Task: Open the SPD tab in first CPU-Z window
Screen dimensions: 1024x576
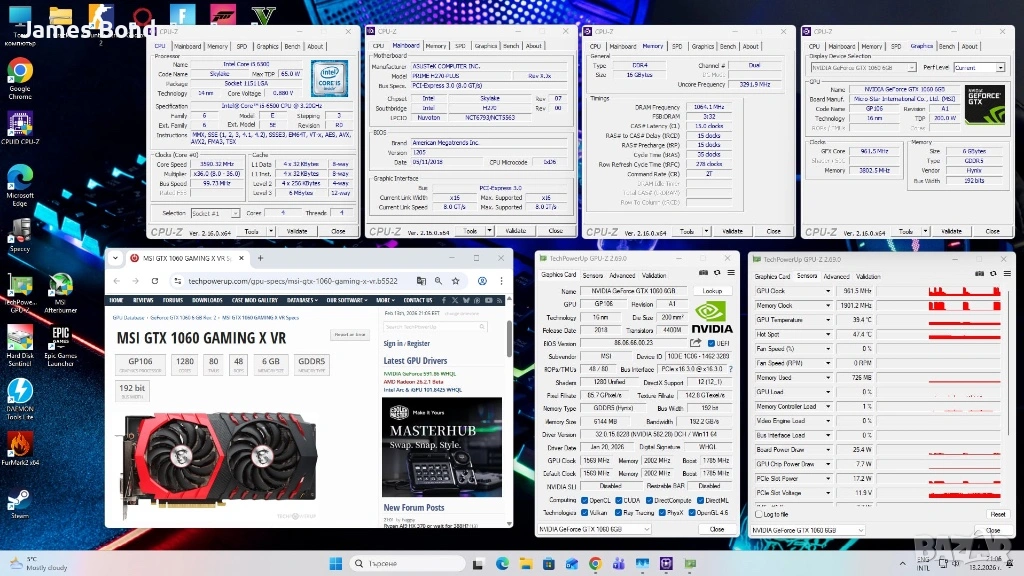Action: (241, 46)
